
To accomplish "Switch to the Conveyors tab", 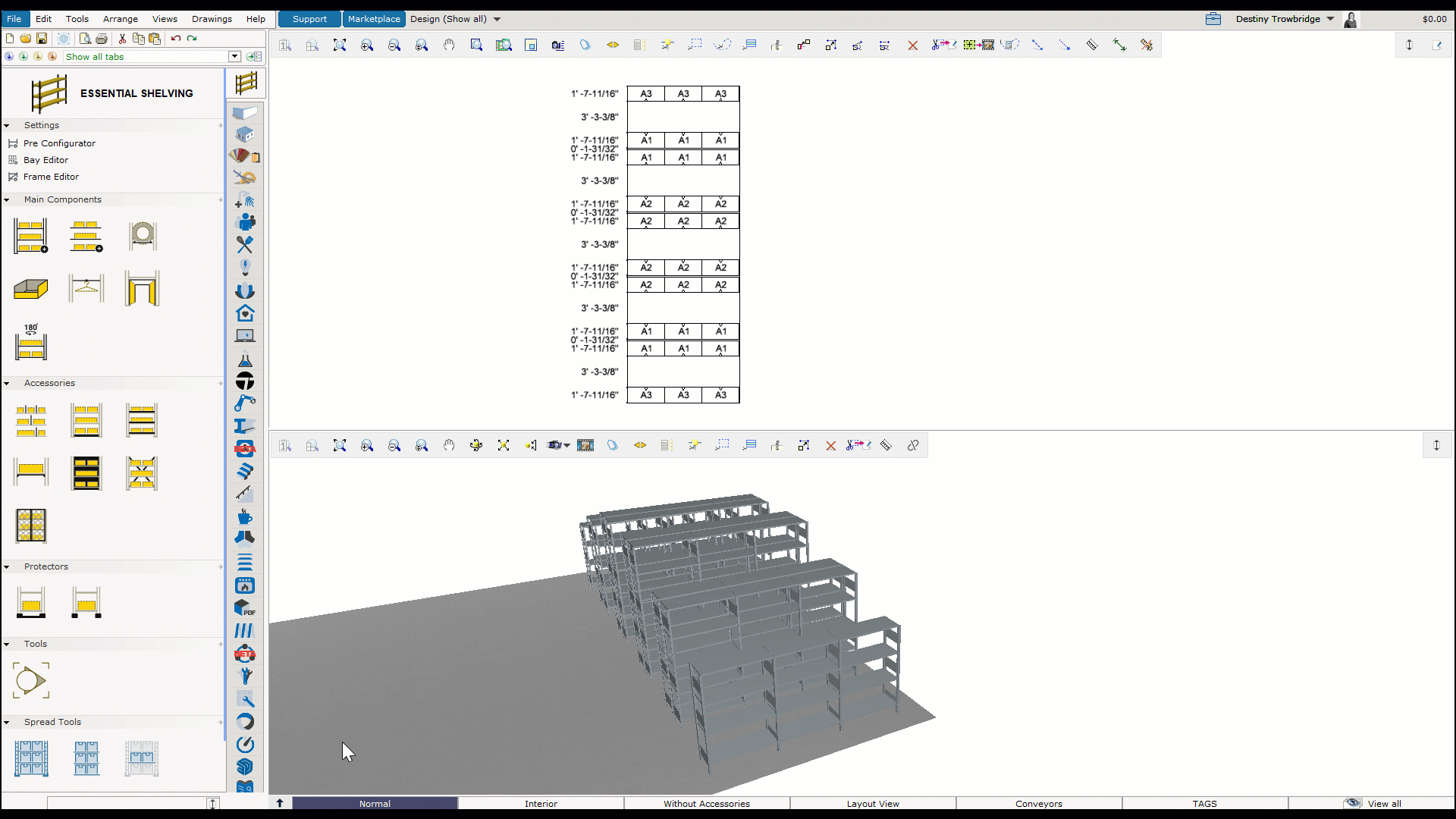I will coord(1039,804).
